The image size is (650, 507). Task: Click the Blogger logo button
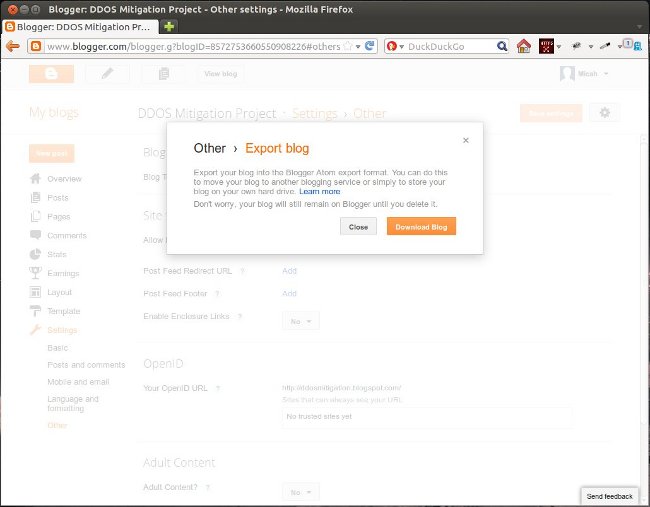tap(51, 74)
